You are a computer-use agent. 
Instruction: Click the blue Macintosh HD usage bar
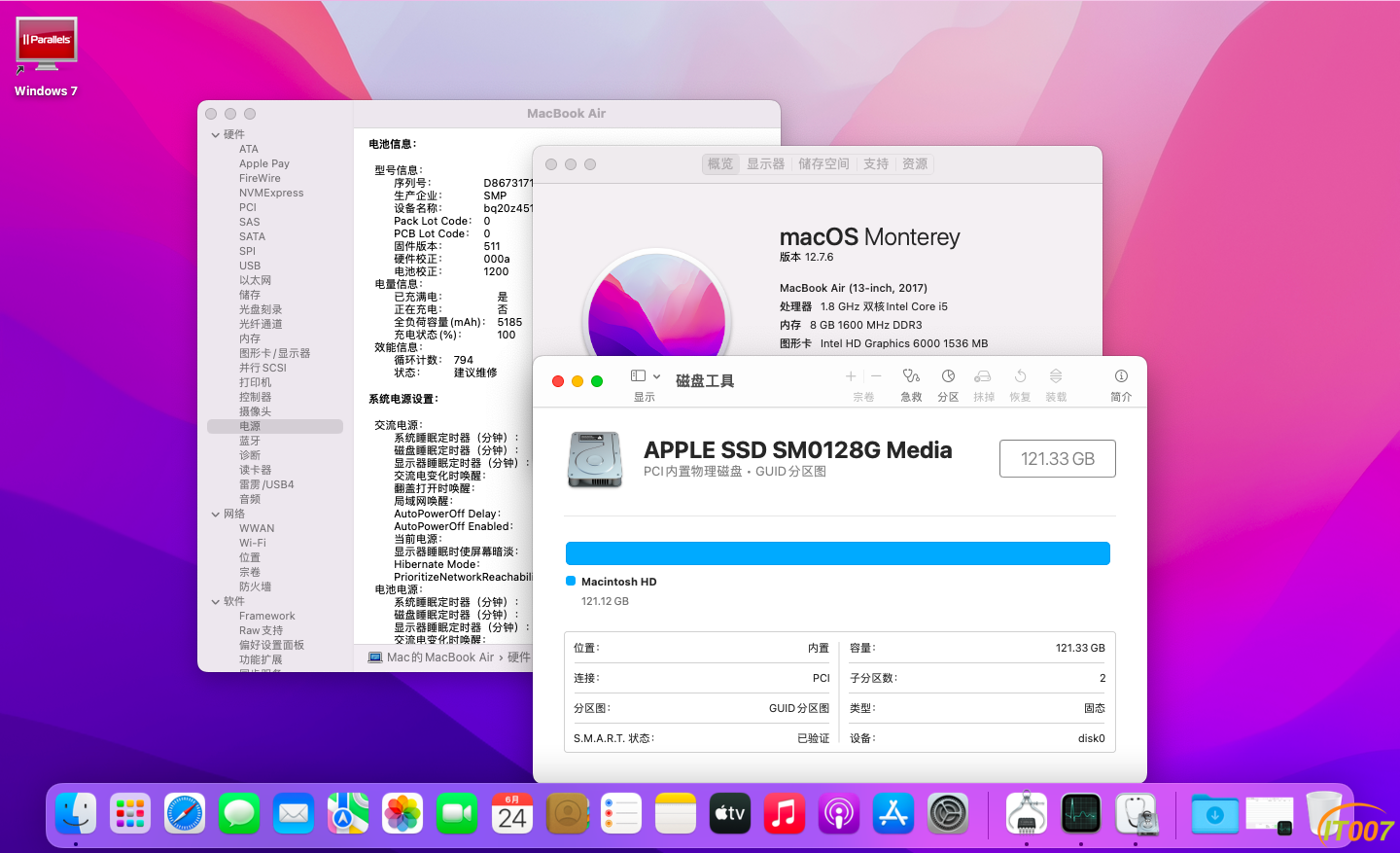[x=838, y=553]
